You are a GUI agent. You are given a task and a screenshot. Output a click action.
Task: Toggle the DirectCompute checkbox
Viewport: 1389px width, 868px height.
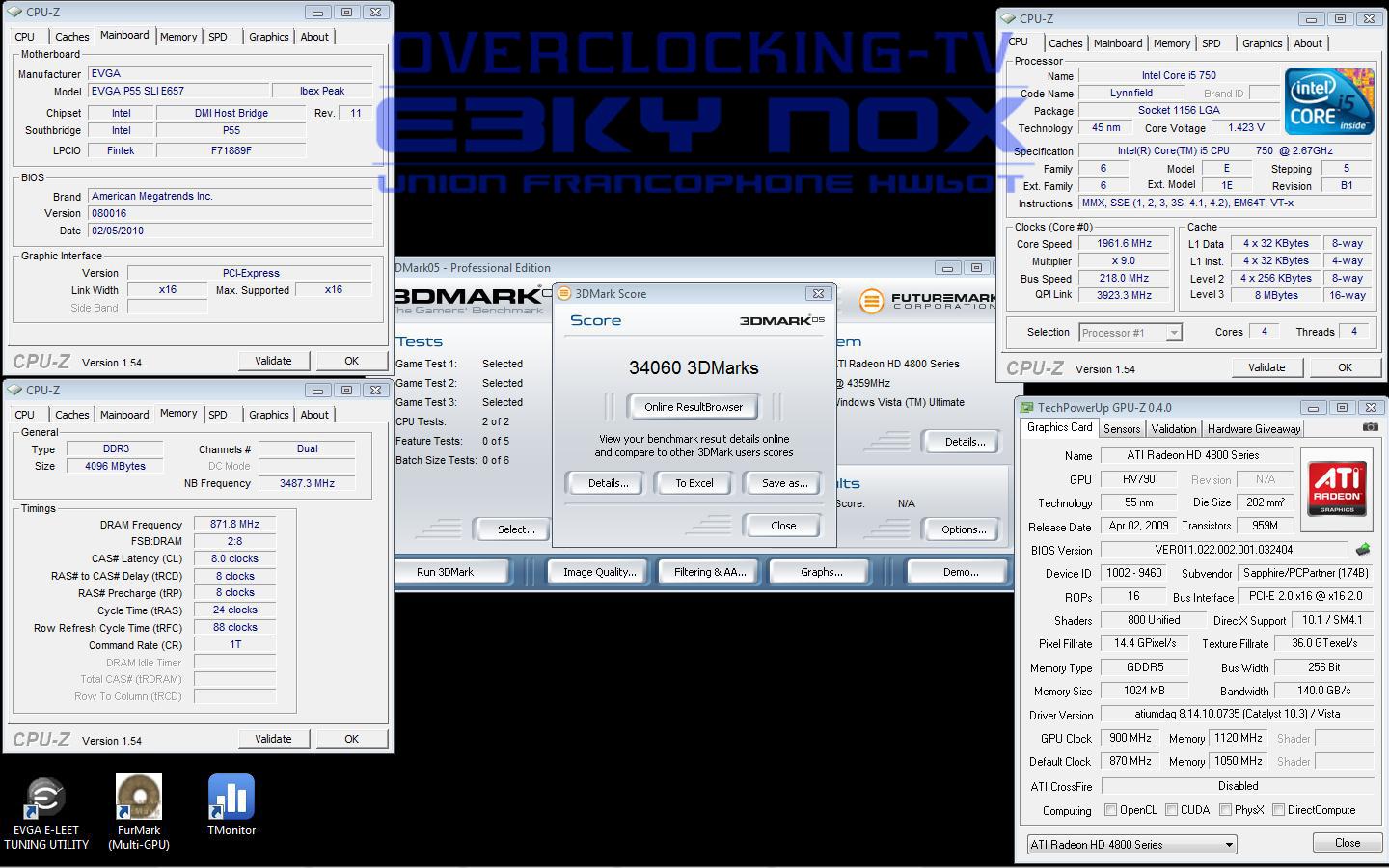tap(1278, 810)
